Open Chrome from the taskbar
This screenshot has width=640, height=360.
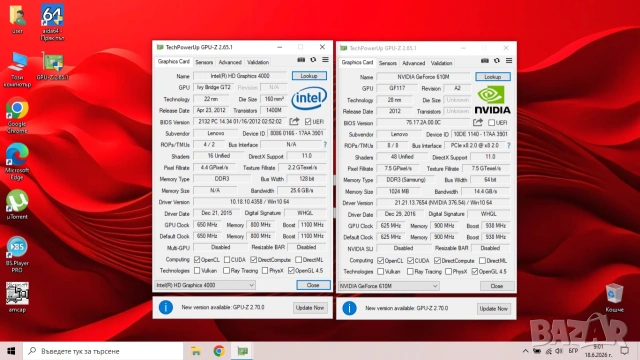point(219,351)
